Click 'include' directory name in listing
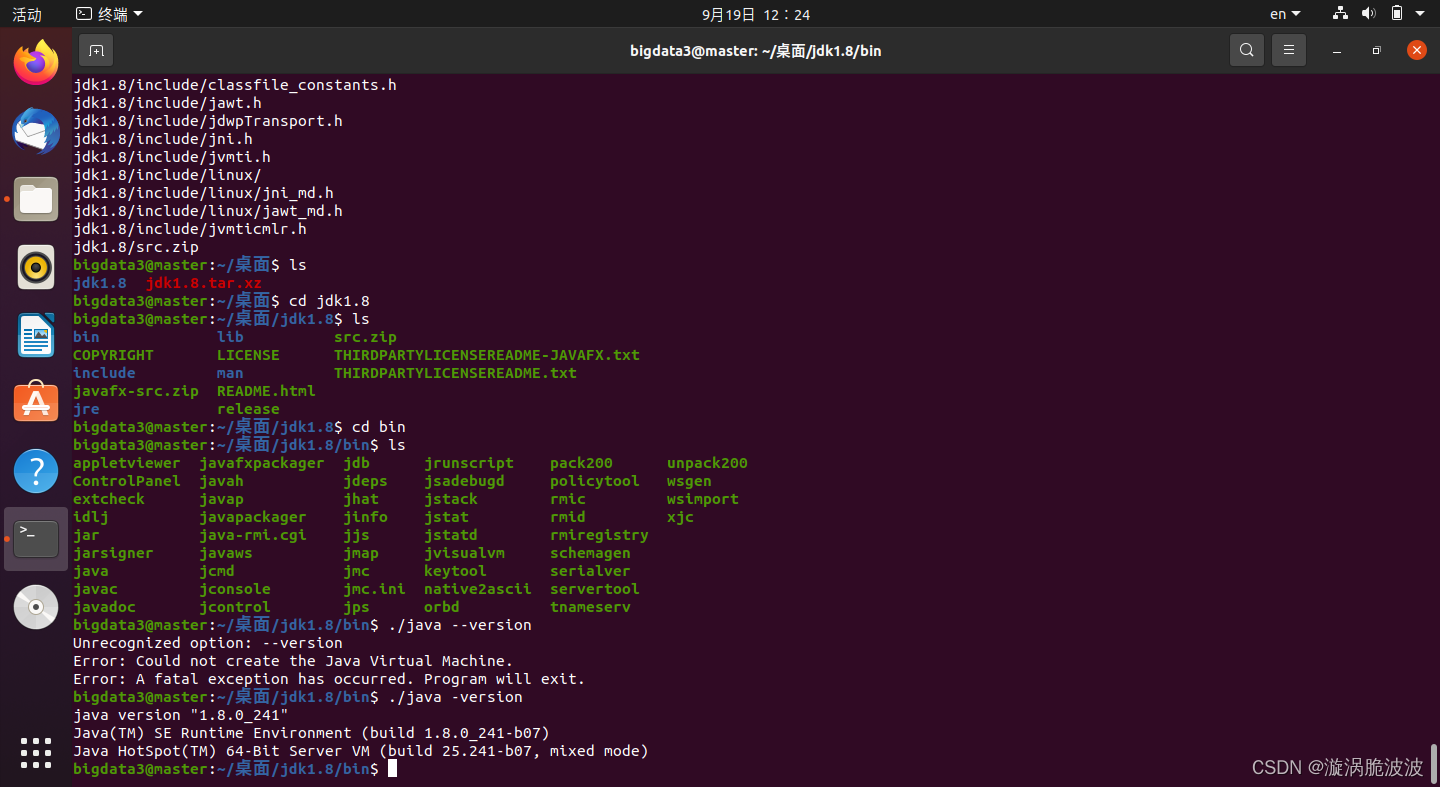Viewport: 1440px width, 787px height. [x=104, y=373]
